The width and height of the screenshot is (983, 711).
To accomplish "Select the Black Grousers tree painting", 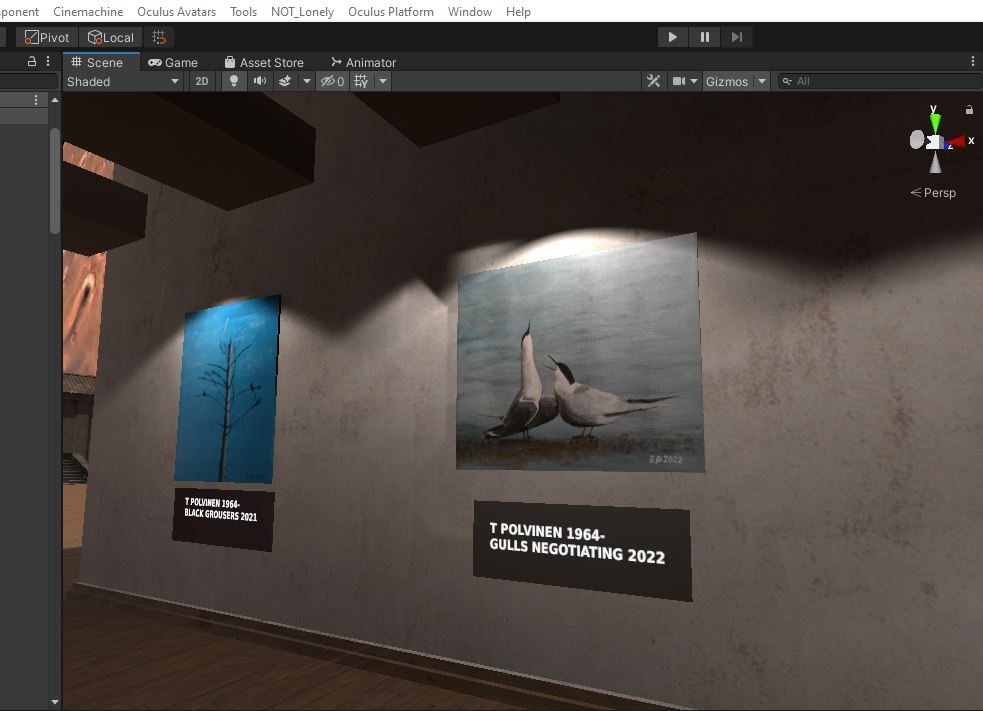I will coord(227,389).
